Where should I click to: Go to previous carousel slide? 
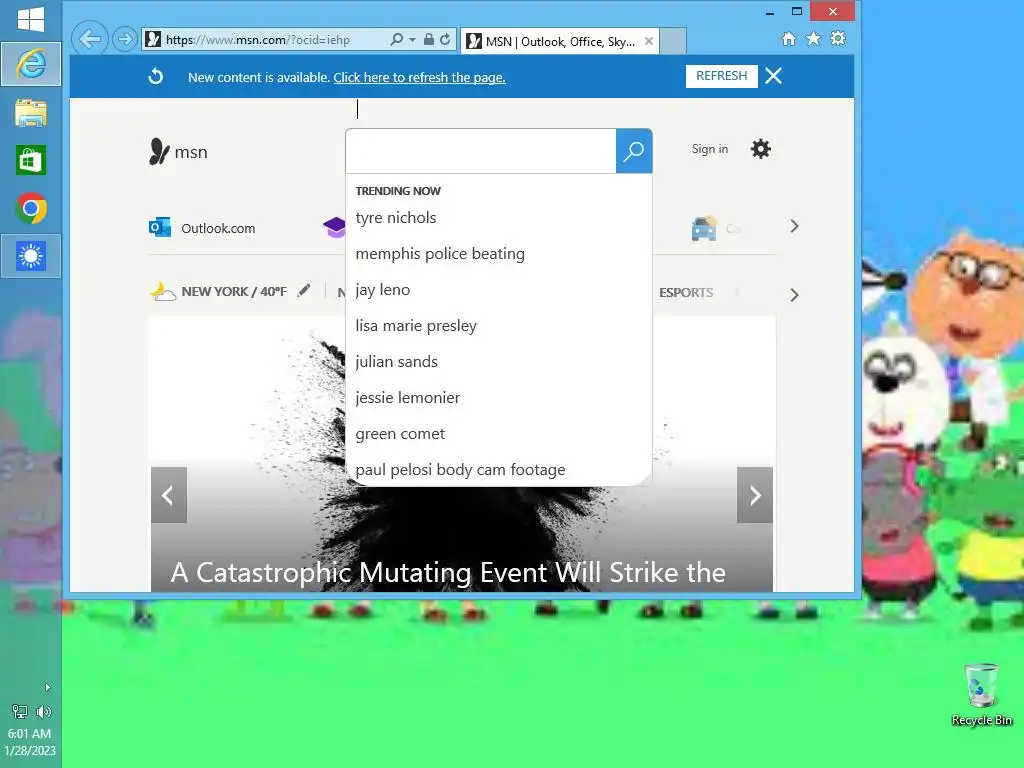pyautogui.click(x=168, y=495)
